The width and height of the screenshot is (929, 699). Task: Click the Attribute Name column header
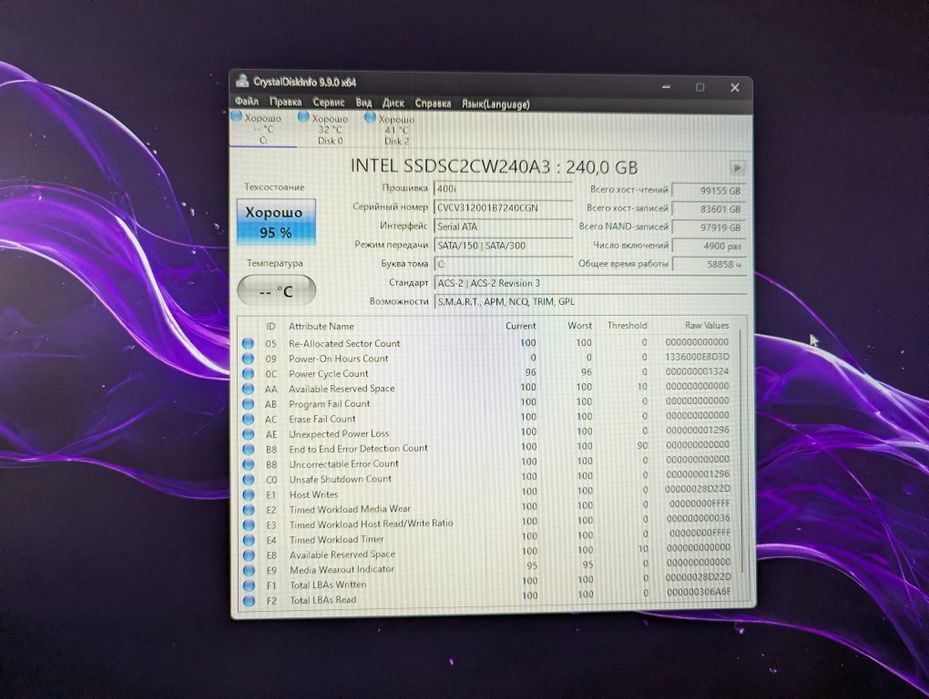point(321,326)
